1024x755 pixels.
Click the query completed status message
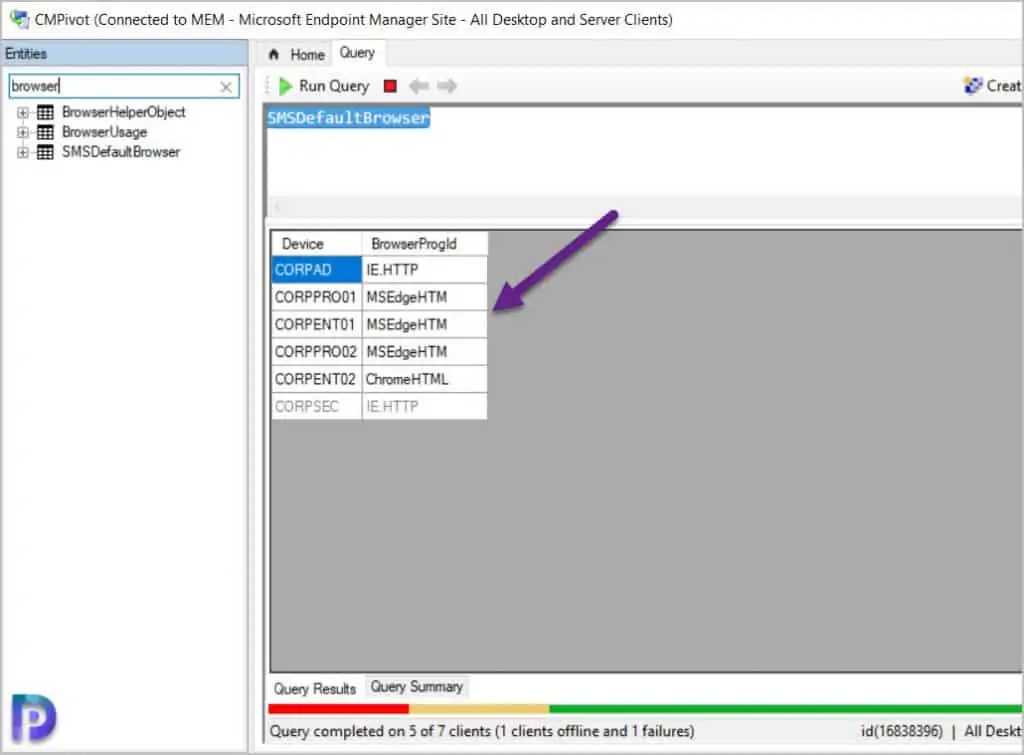482,731
